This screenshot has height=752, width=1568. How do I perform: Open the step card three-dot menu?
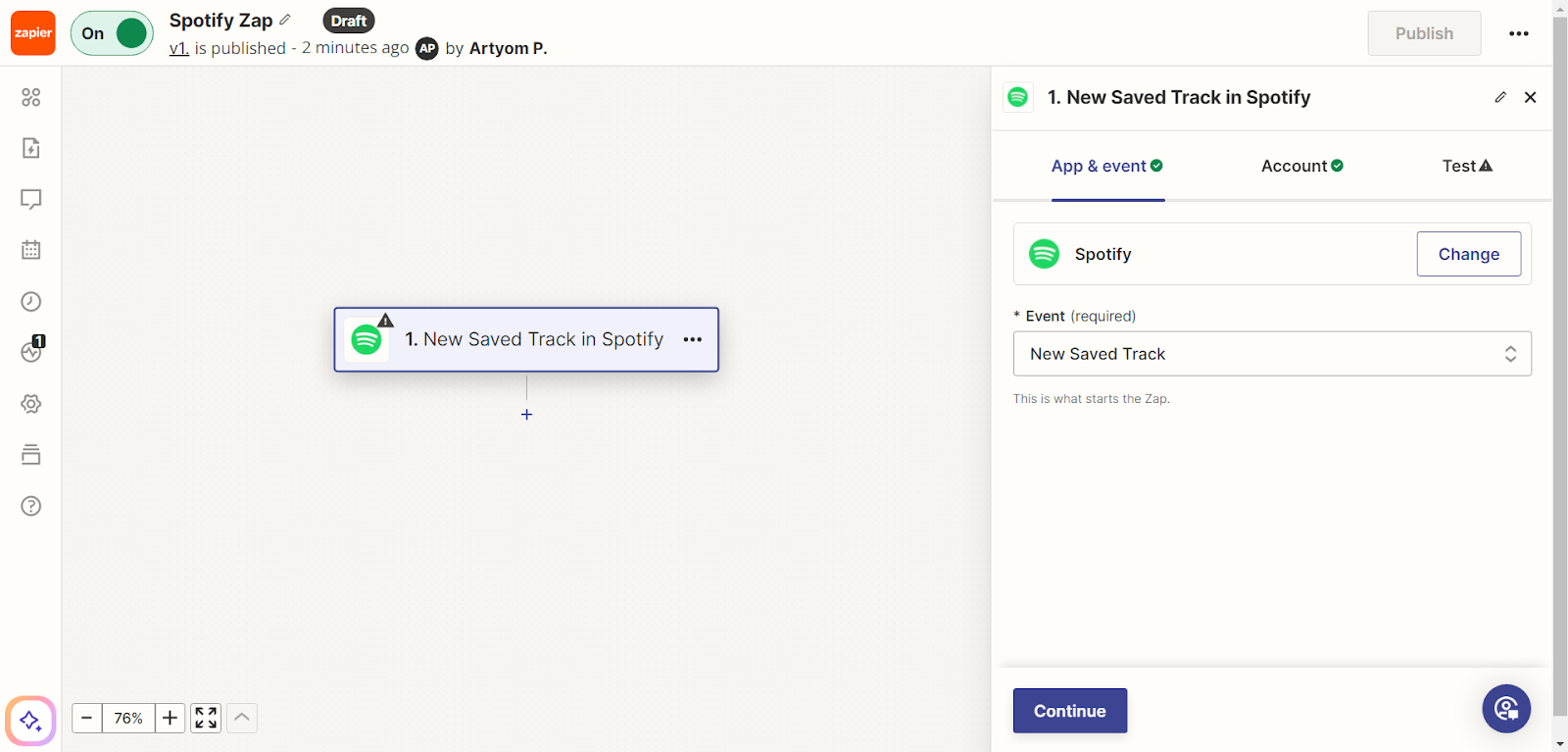pyautogui.click(x=693, y=339)
